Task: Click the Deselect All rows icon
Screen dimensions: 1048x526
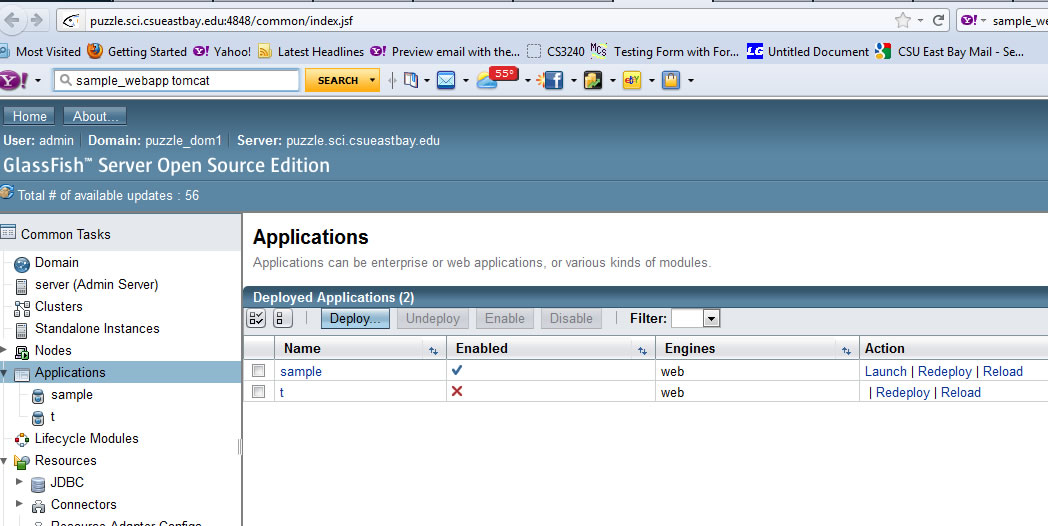Action: click(x=283, y=319)
